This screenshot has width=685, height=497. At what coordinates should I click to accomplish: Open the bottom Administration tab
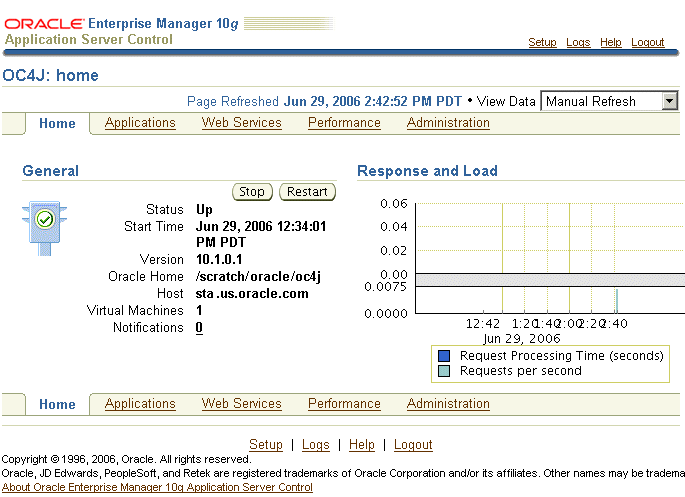[x=448, y=404]
